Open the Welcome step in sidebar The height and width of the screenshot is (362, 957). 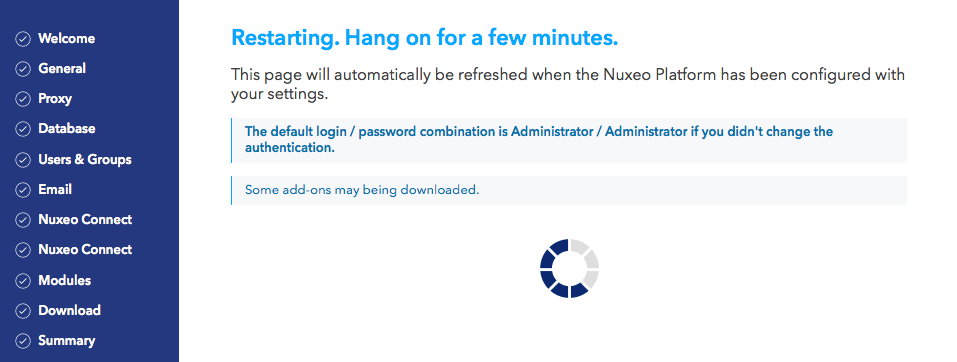point(67,38)
